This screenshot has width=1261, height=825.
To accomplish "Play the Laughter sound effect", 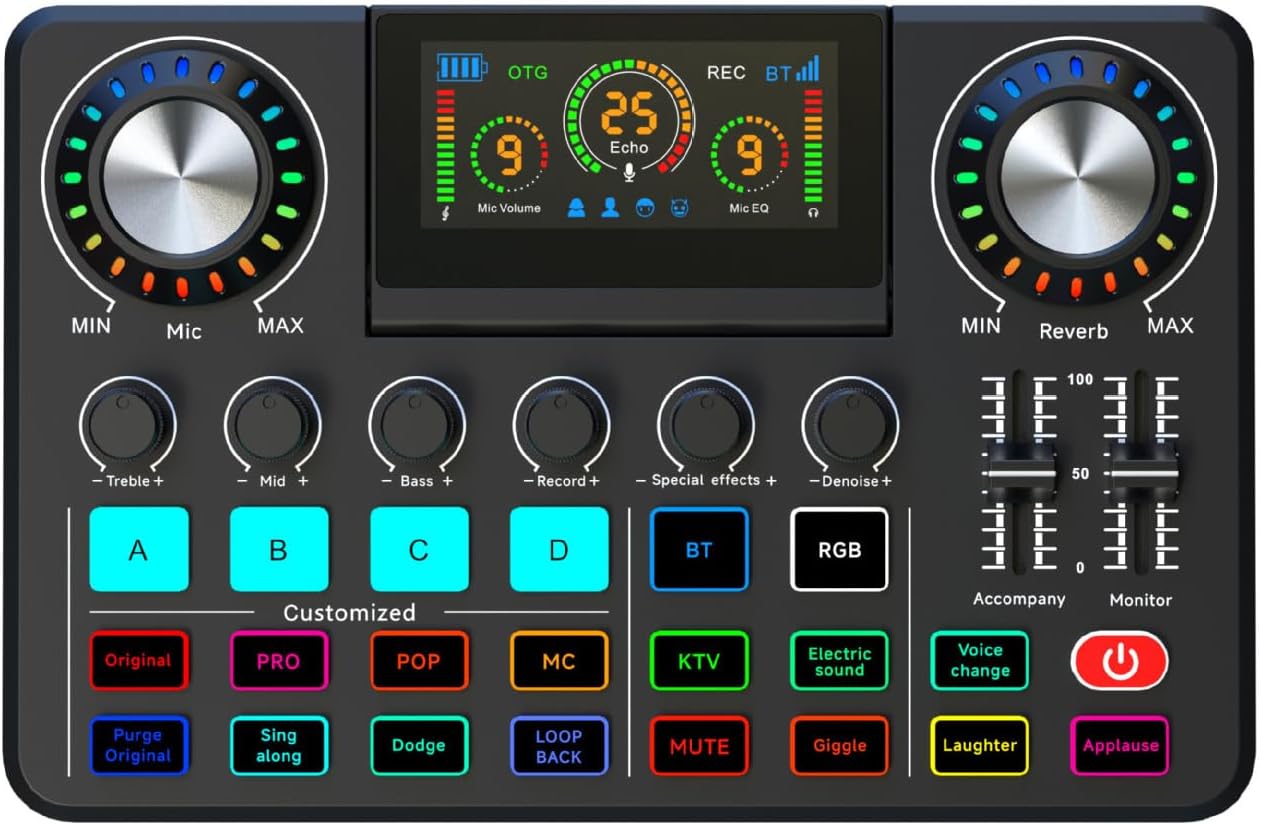I will click(980, 746).
